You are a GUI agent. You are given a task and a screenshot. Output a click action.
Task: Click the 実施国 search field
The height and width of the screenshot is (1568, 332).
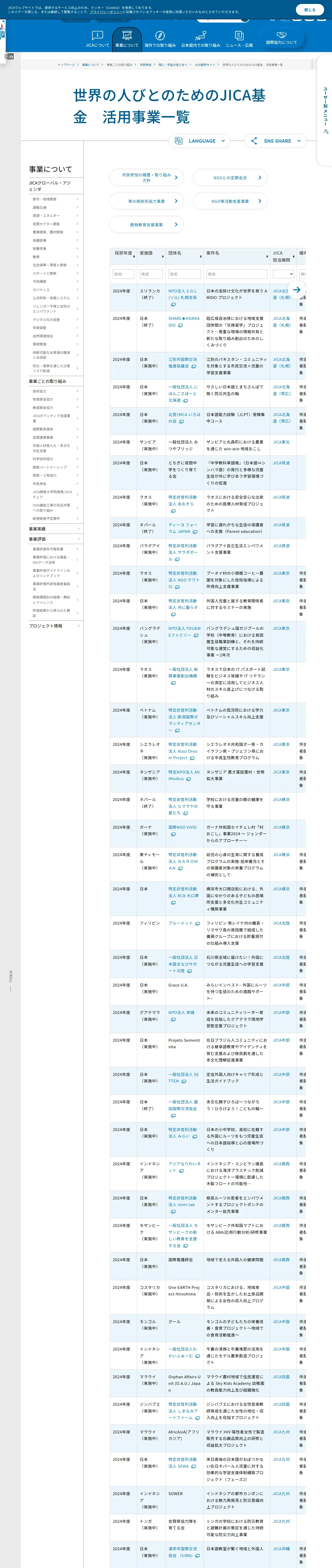tap(151, 274)
